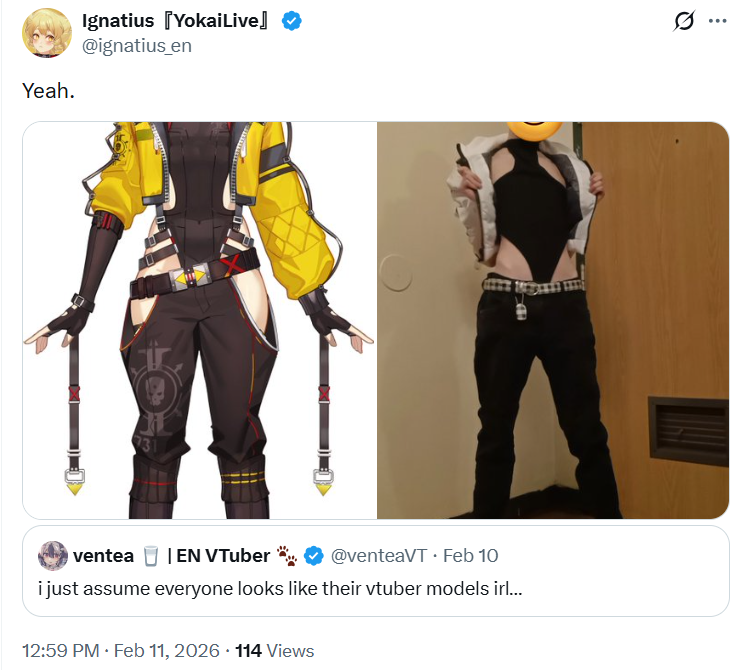The width and height of the screenshot is (750, 670).
Task: Click the paw prints emoji in ventea's name
Action: (287, 556)
